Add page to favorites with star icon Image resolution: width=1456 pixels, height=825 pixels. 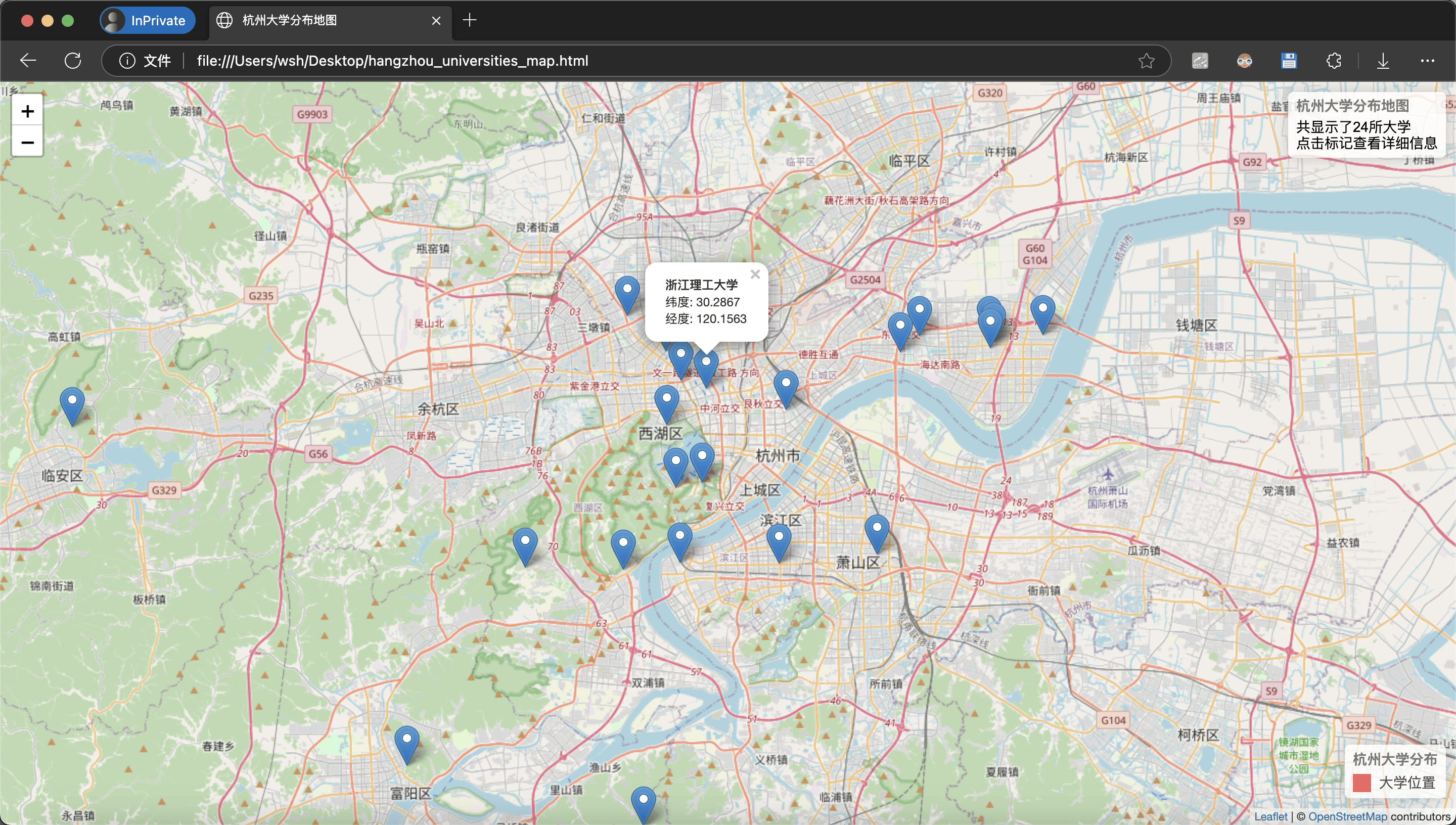[1147, 61]
